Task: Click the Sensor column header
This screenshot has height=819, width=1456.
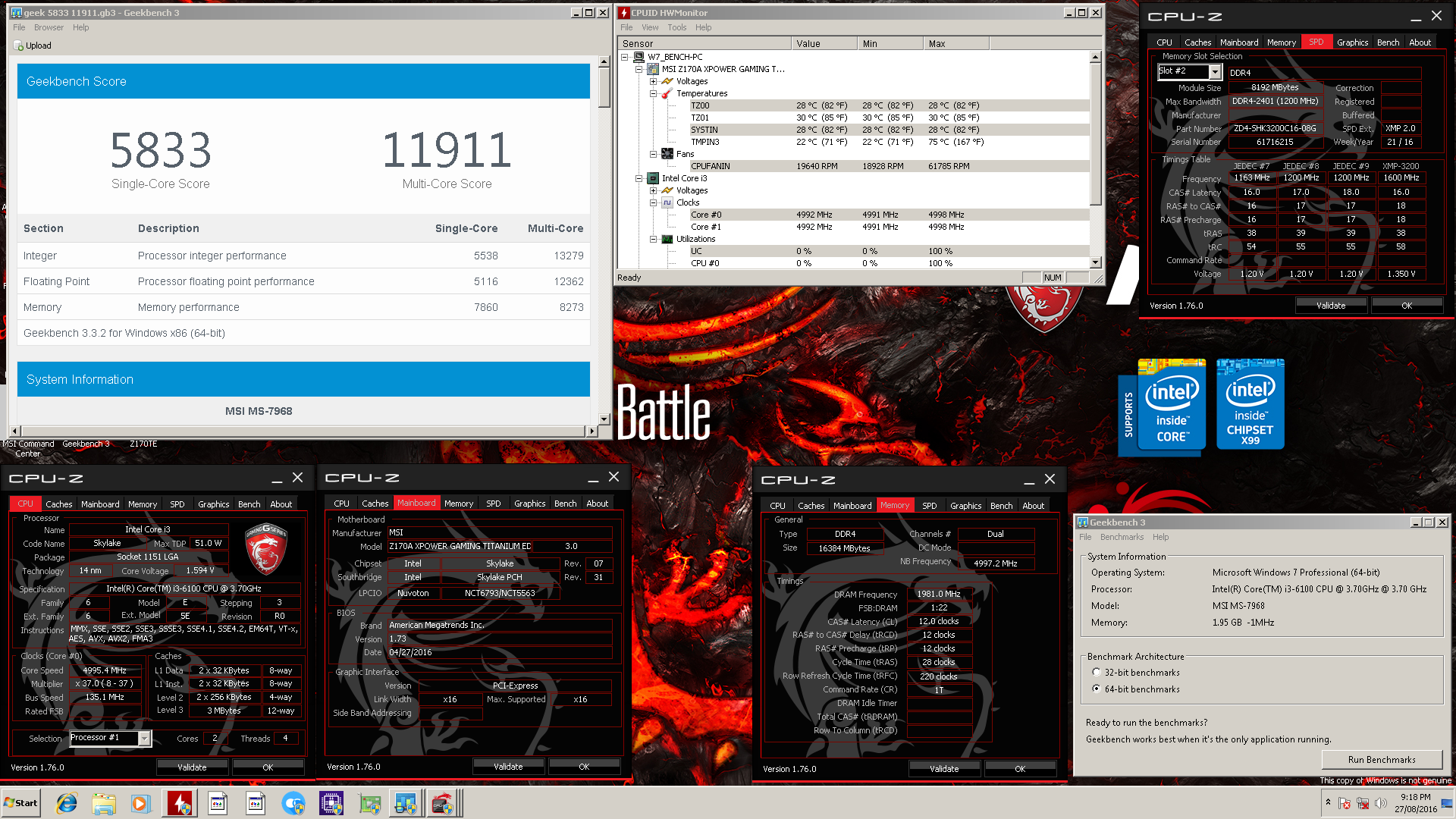Action: pyautogui.click(x=705, y=43)
